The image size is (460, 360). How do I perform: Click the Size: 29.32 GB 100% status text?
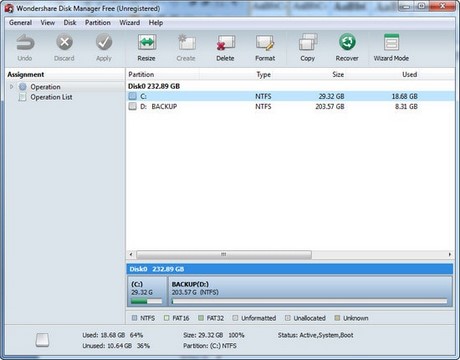pyautogui.click(x=214, y=335)
